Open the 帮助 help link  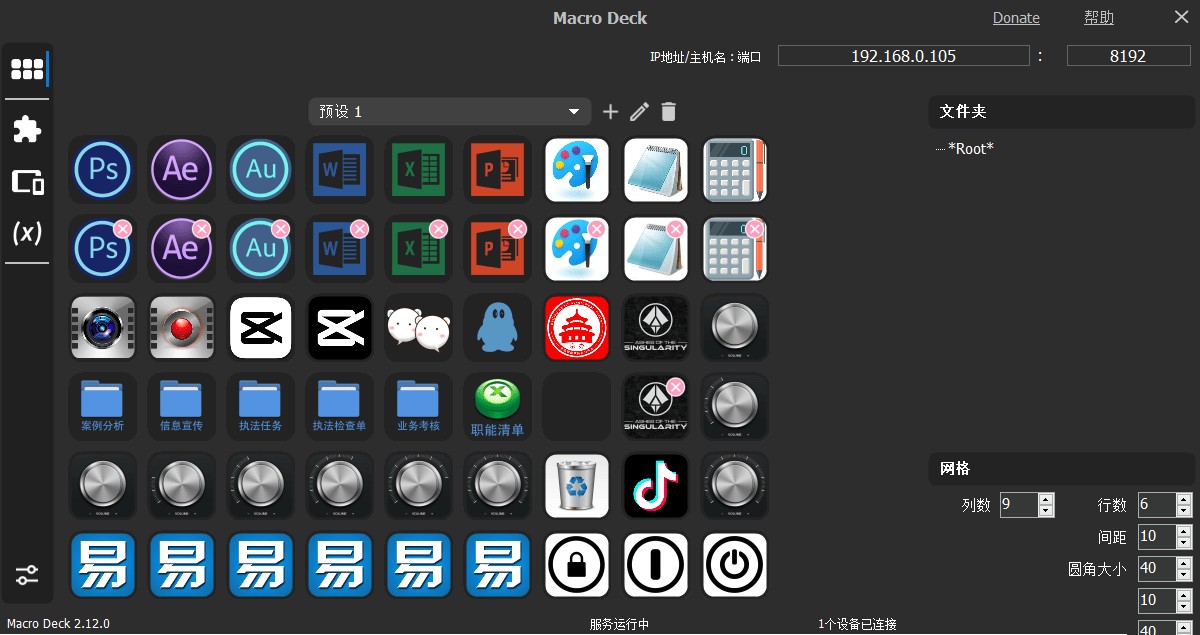1098,18
